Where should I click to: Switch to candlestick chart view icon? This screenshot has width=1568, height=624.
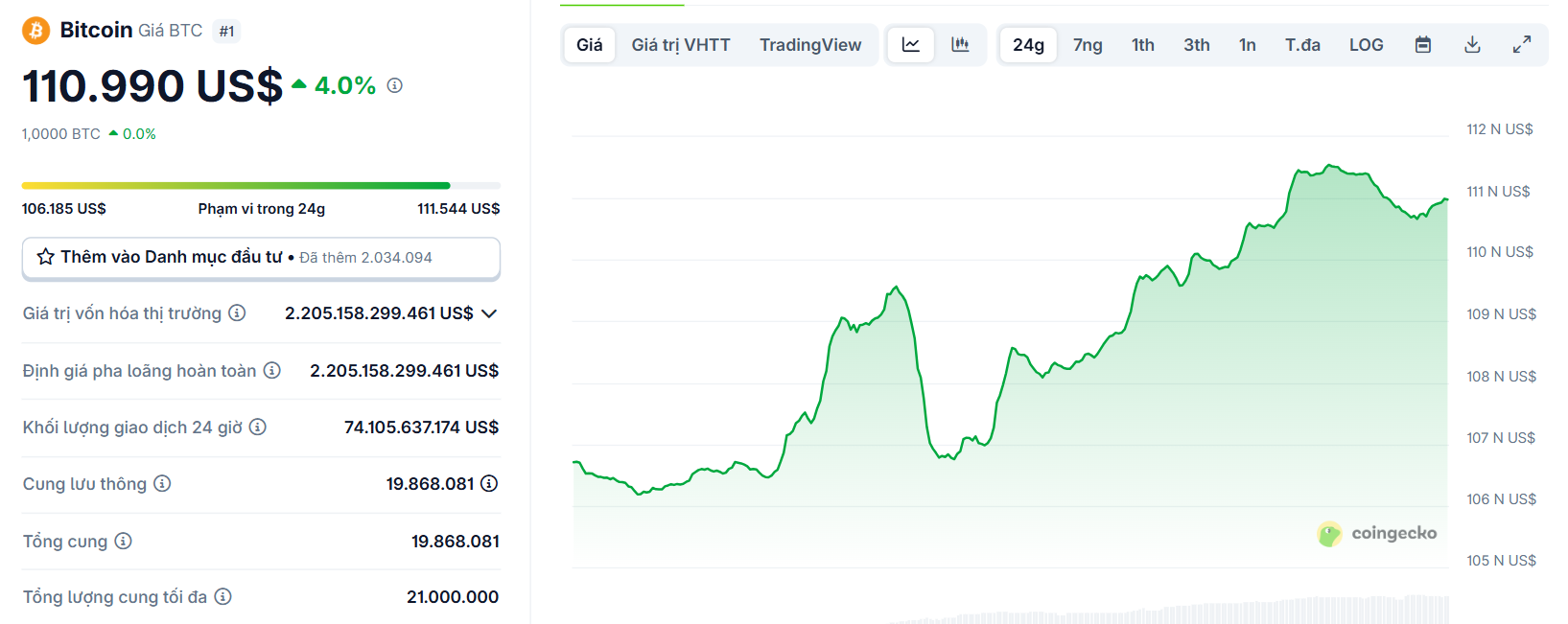[x=960, y=45]
